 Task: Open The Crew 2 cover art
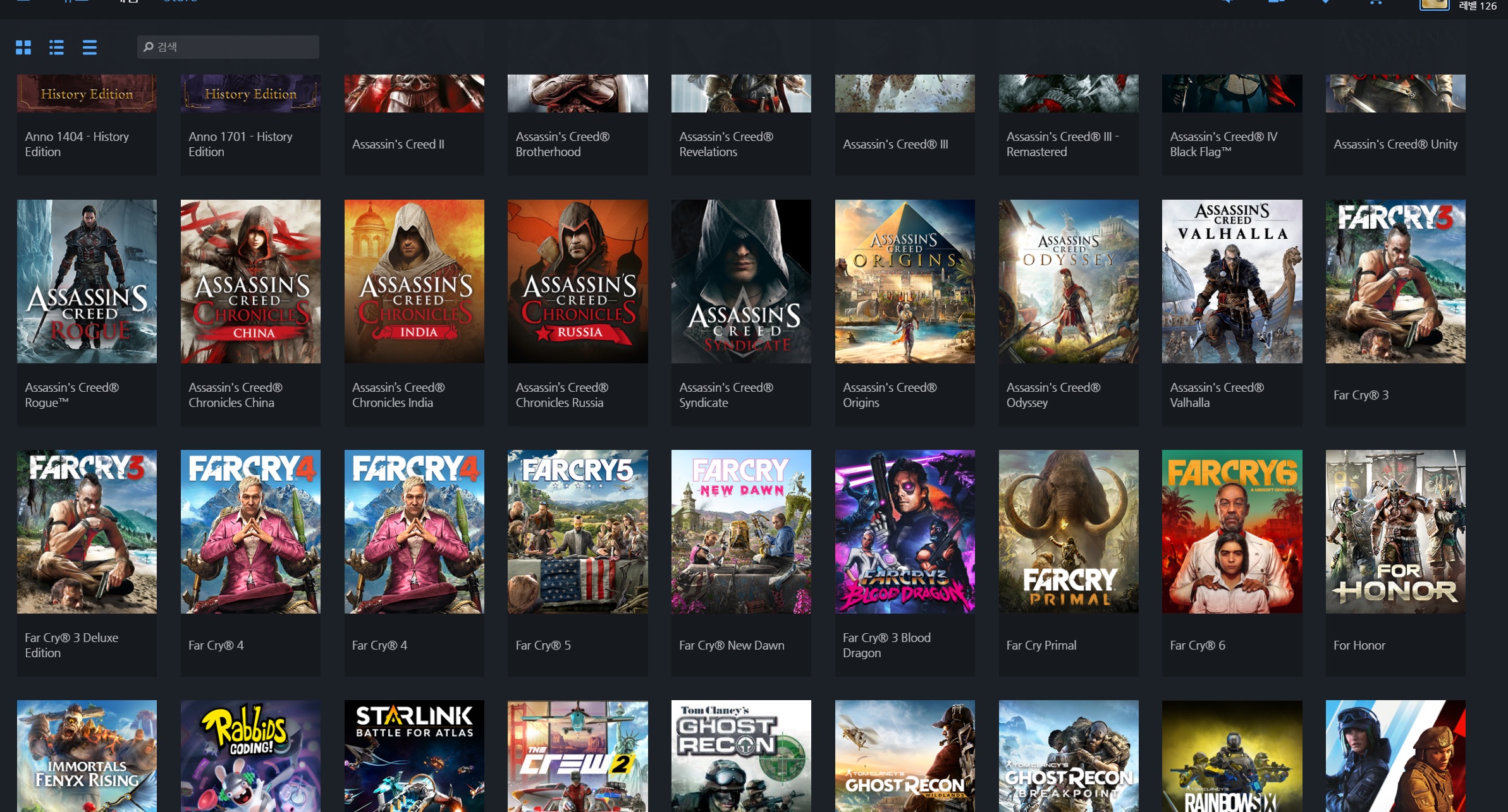tap(578, 756)
